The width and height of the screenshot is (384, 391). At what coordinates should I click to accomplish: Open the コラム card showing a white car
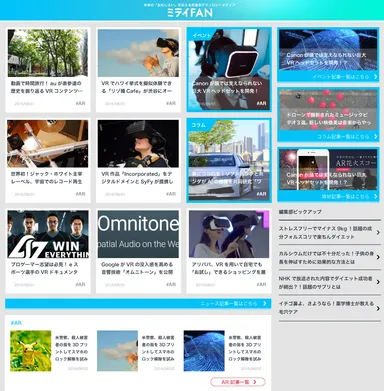(x=229, y=160)
